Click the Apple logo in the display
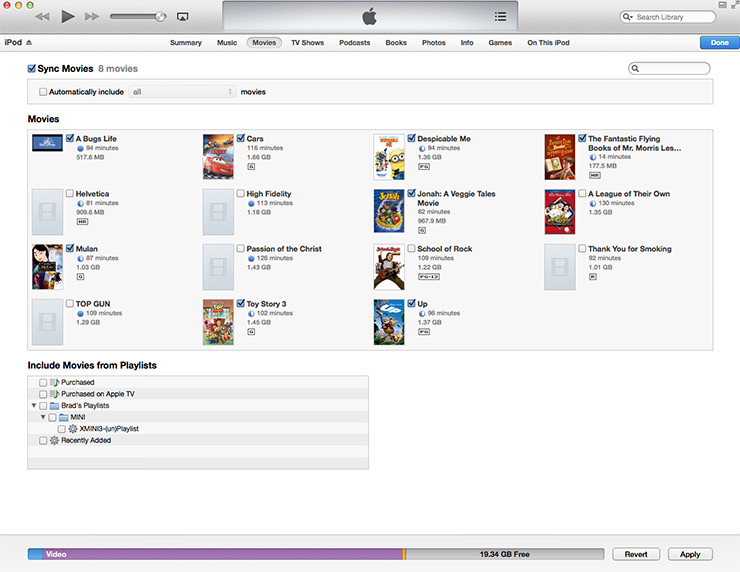This screenshot has height=572, width=740. [x=370, y=17]
